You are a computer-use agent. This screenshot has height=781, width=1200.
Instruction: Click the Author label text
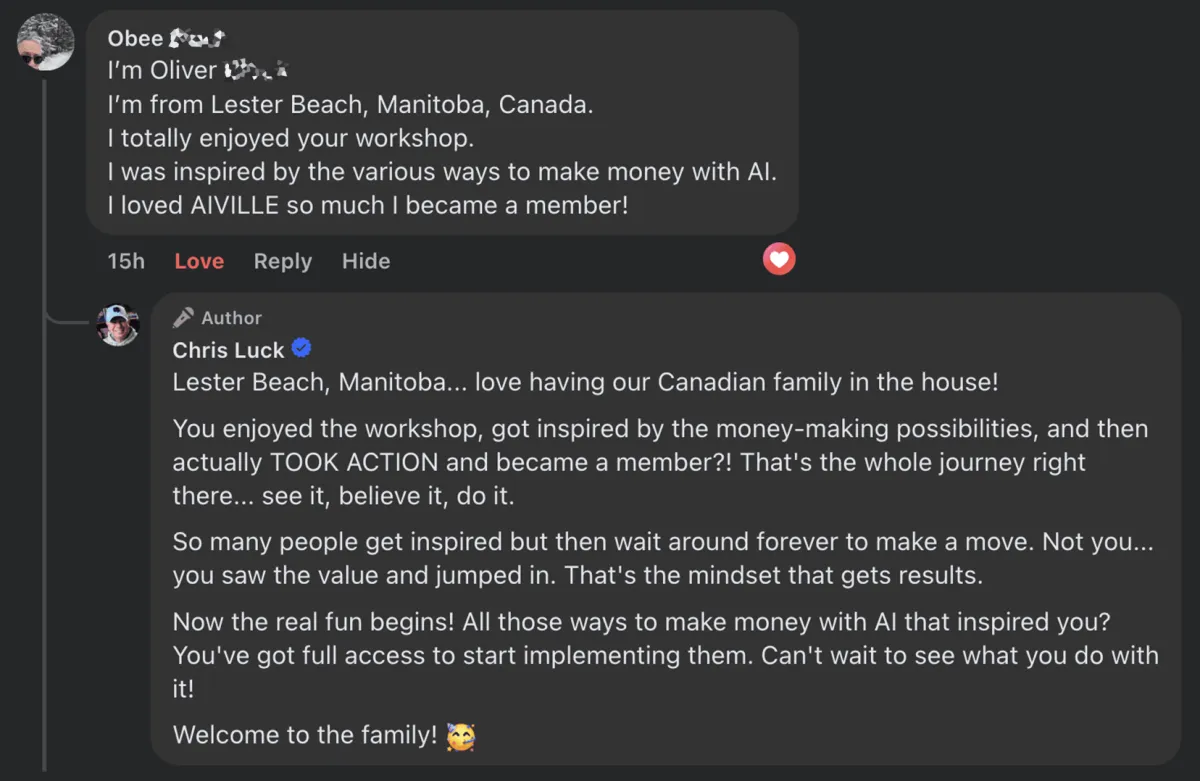(x=231, y=318)
